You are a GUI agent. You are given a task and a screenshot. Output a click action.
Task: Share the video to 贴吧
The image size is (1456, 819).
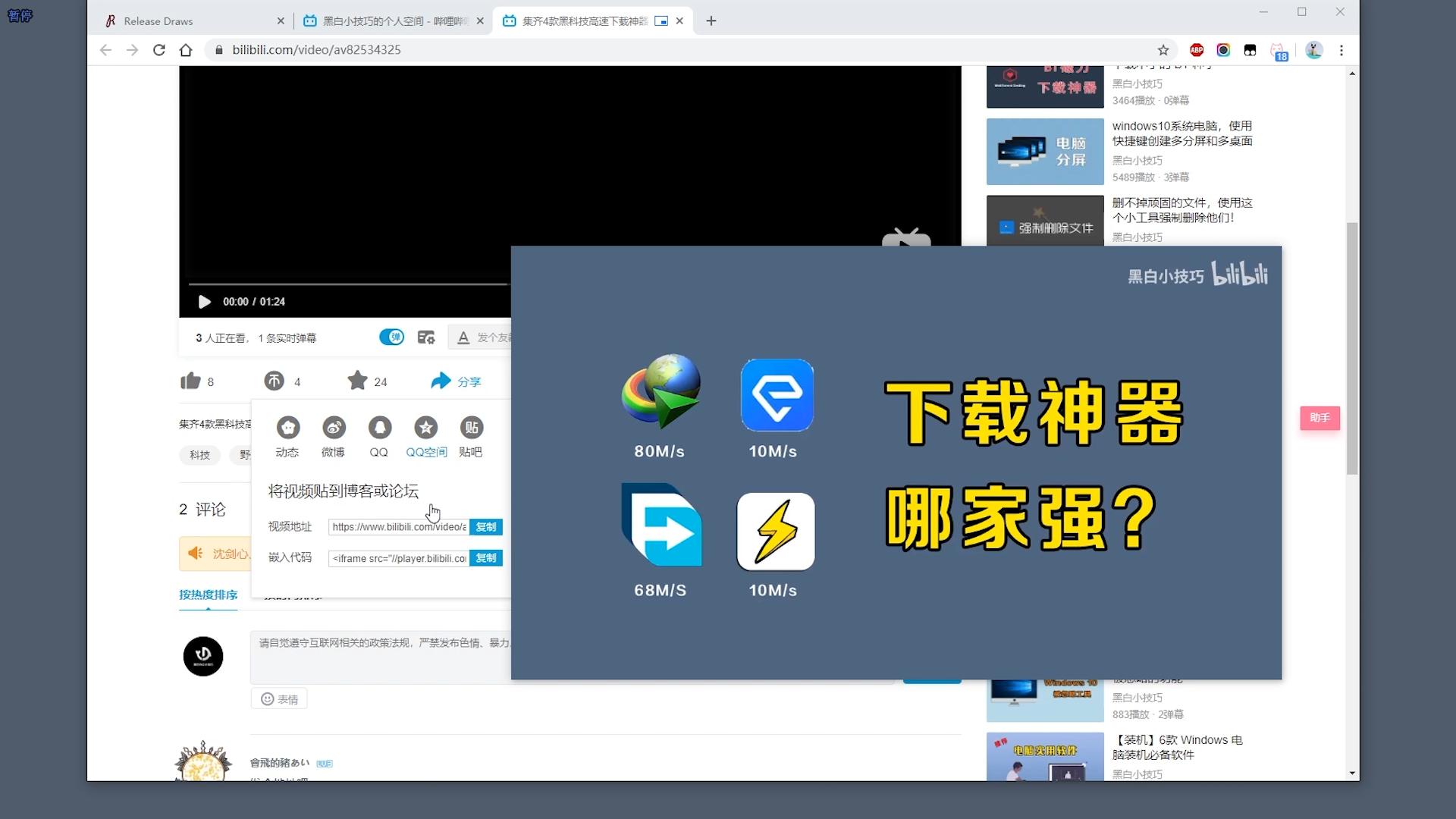471,427
